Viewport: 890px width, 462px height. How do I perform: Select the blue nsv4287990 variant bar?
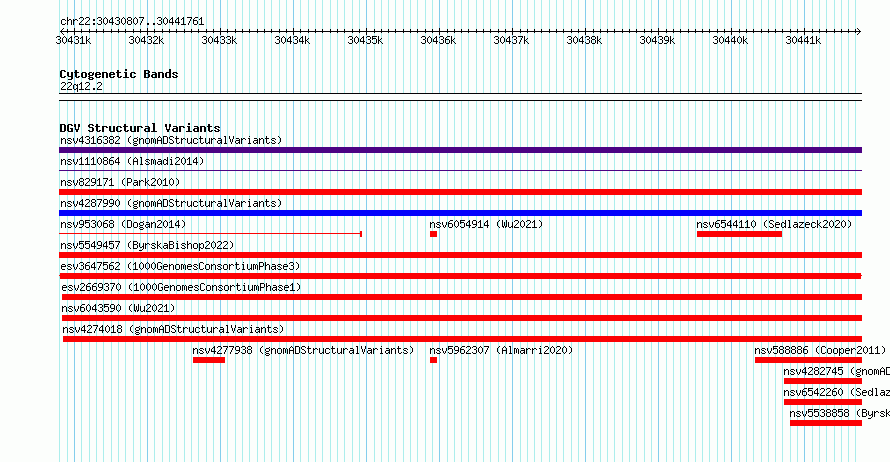click(x=460, y=213)
